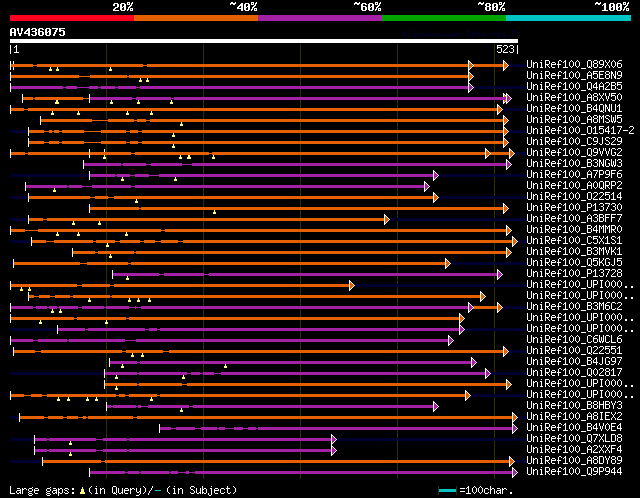Click the yellow gap marker under UniRef100_P13730
The height and width of the screenshot is (498, 640).
[214, 212]
